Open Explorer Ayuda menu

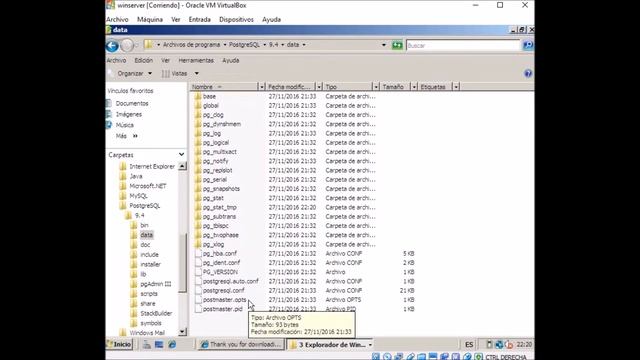coord(231,60)
